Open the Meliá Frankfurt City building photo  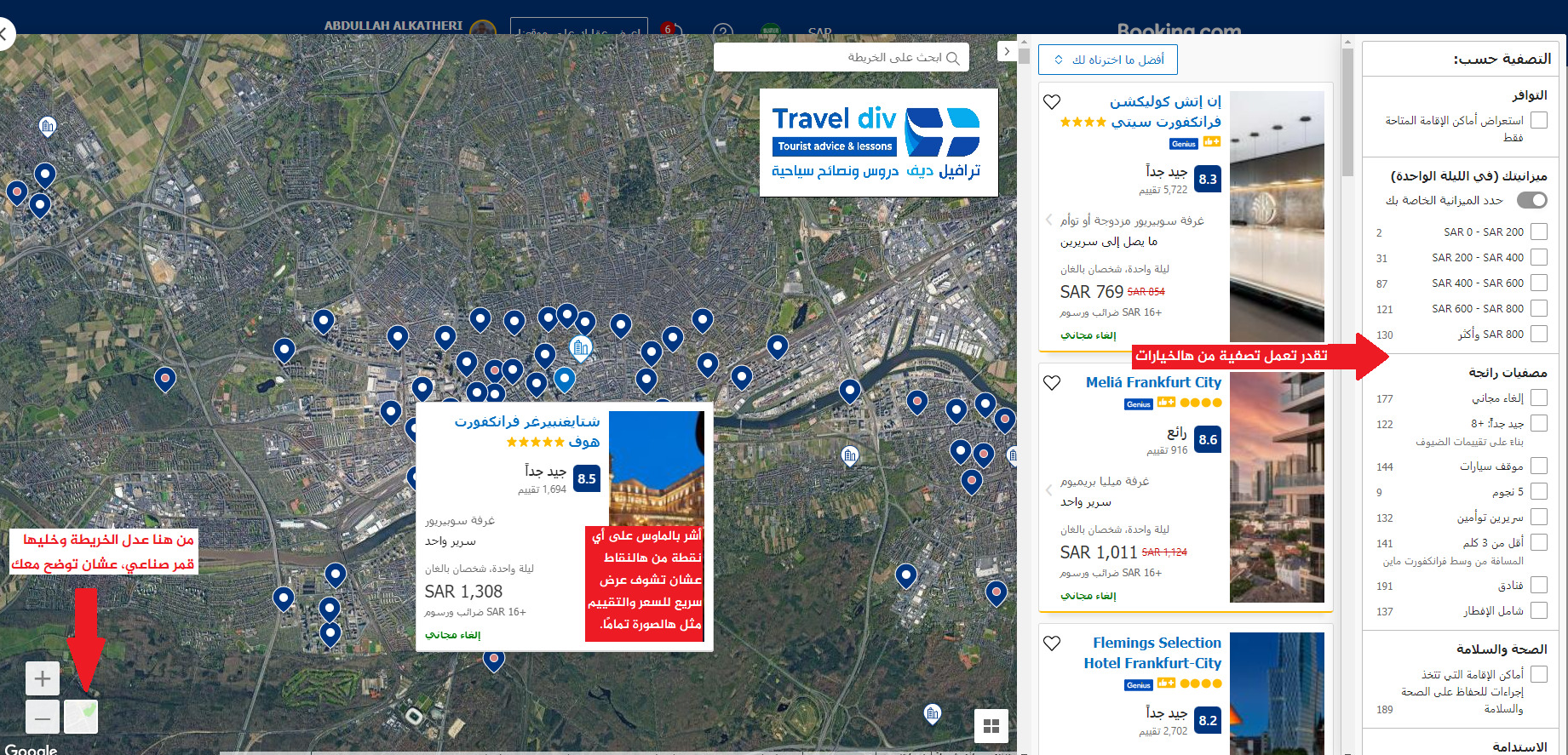[1277, 488]
